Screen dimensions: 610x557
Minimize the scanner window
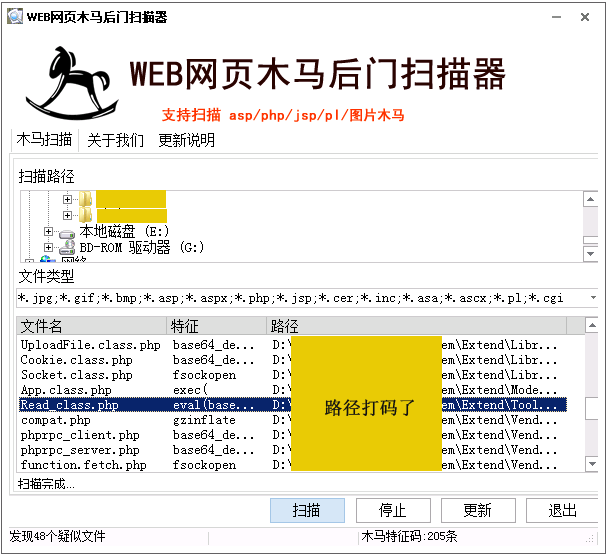pos(556,17)
